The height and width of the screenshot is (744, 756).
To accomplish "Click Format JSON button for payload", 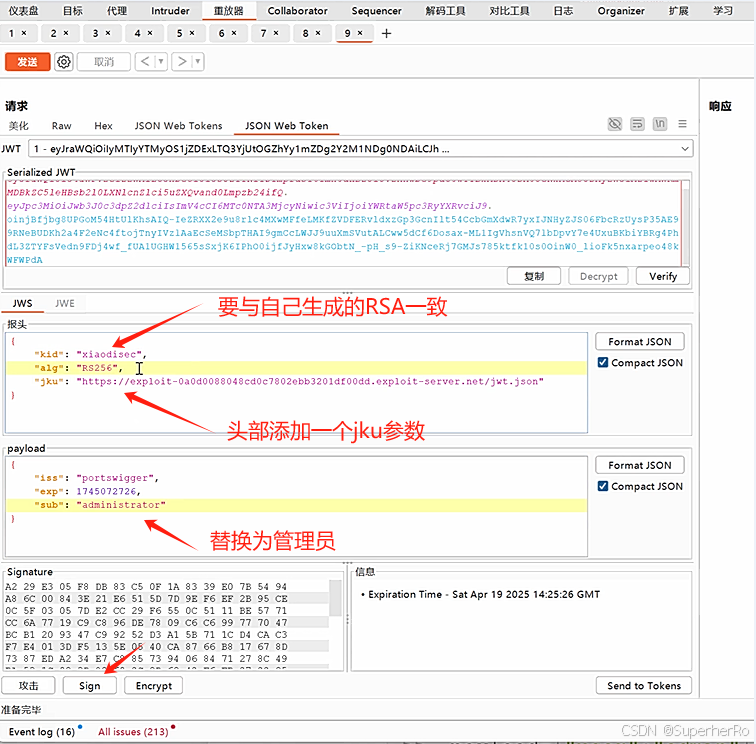I will [640, 465].
